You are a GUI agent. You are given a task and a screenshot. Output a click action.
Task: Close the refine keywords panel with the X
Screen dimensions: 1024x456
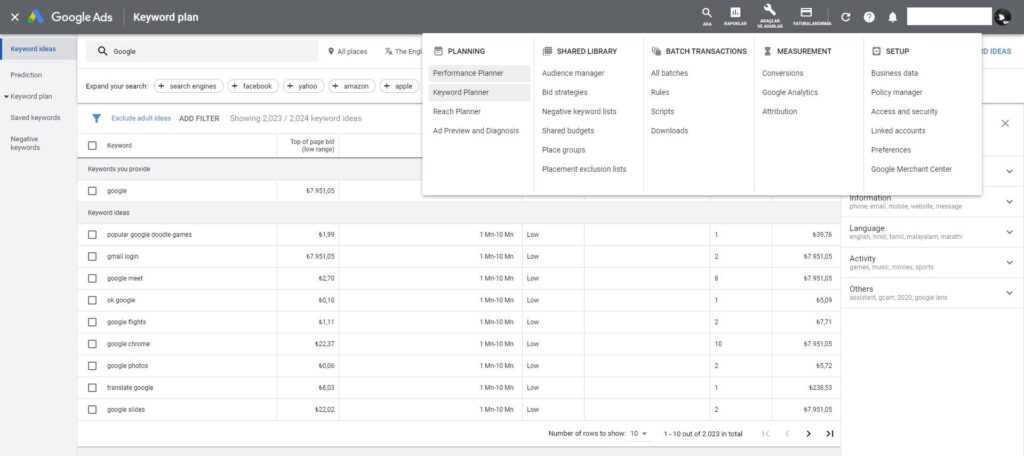click(1005, 123)
